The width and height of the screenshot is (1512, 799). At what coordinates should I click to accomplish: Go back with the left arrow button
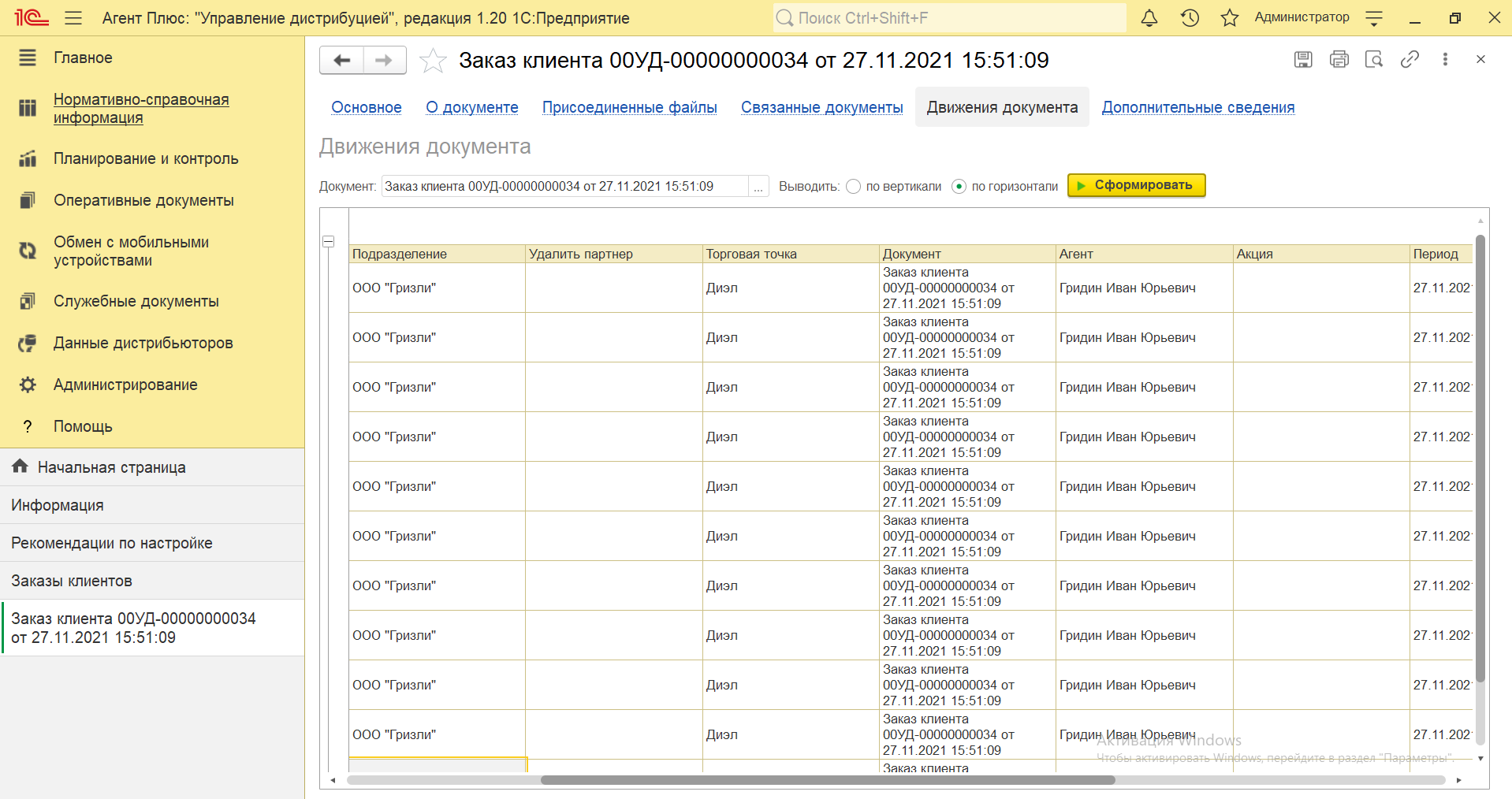click(342, 61)
